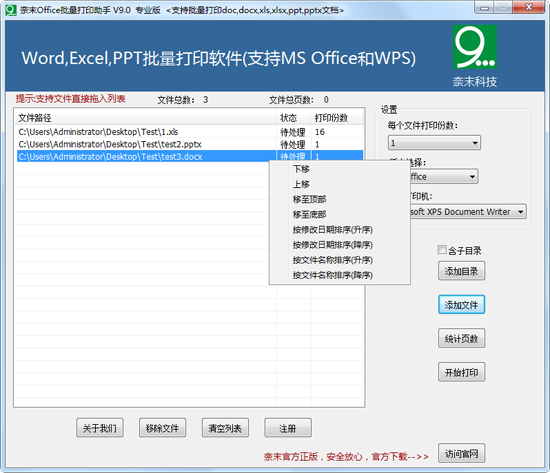Select the Test\1.xls file row

[189, 132]
